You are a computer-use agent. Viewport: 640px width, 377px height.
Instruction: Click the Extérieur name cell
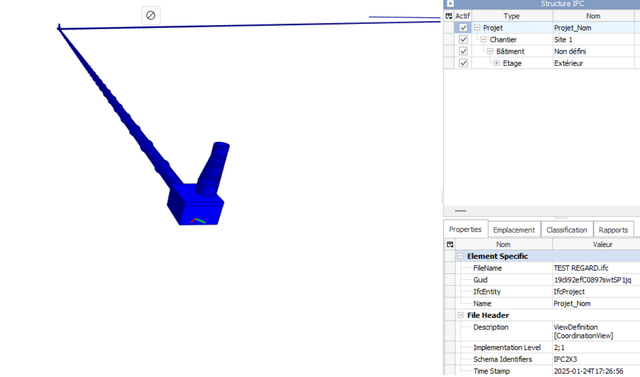click(593, 63)
